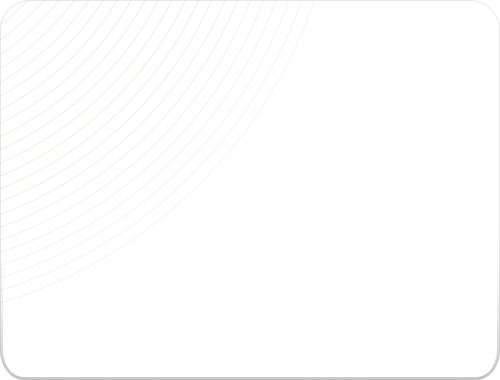The height and width of the screenshot is (380, 500).
Task: Select the right edge border of the card
Action: pos(499,190)
